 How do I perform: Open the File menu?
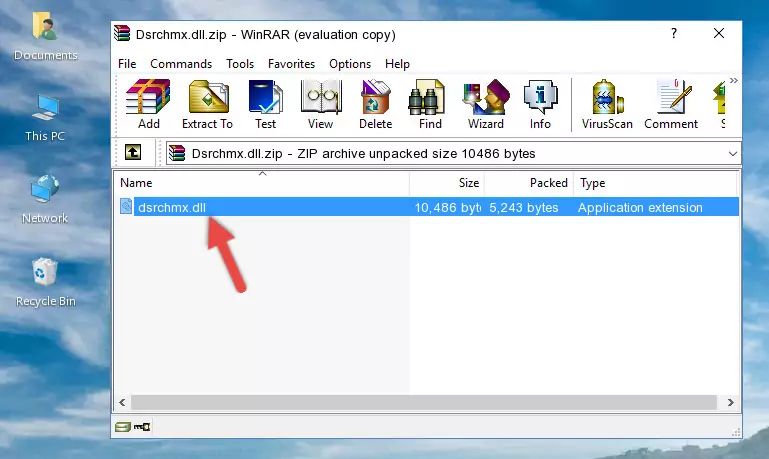(127, 64)
